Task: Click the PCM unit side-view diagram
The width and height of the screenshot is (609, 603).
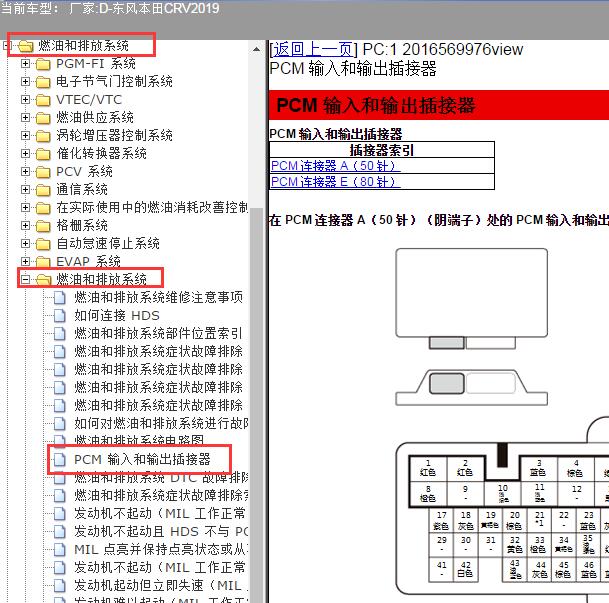Action: 472,388
